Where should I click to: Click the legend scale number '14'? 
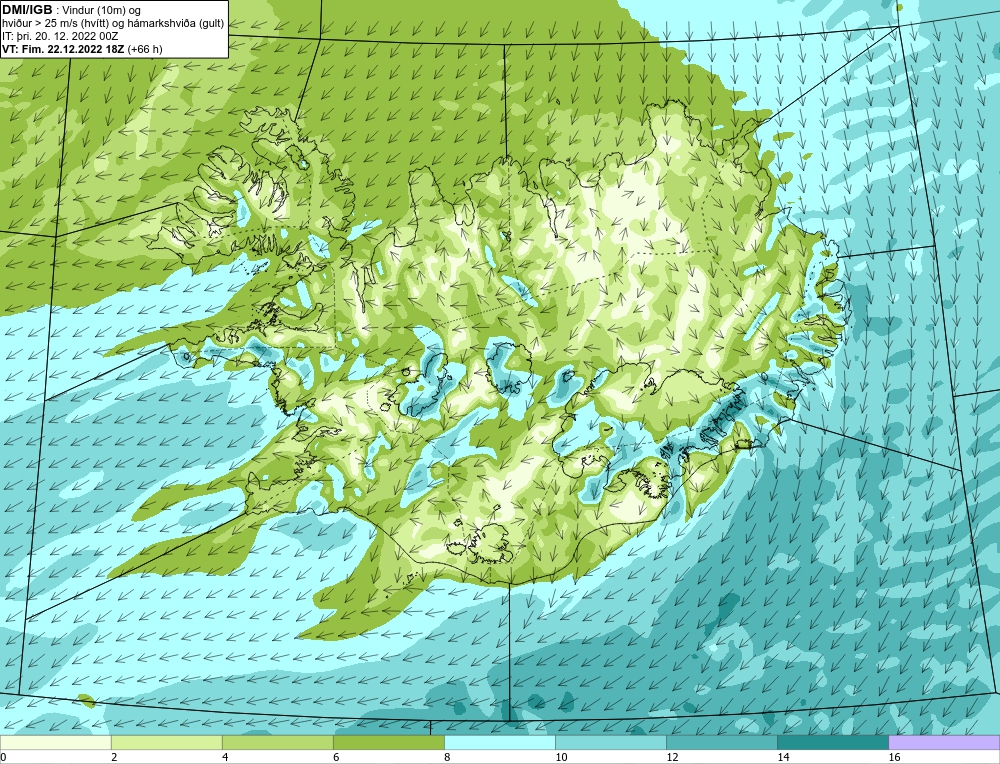click(783, 757)
